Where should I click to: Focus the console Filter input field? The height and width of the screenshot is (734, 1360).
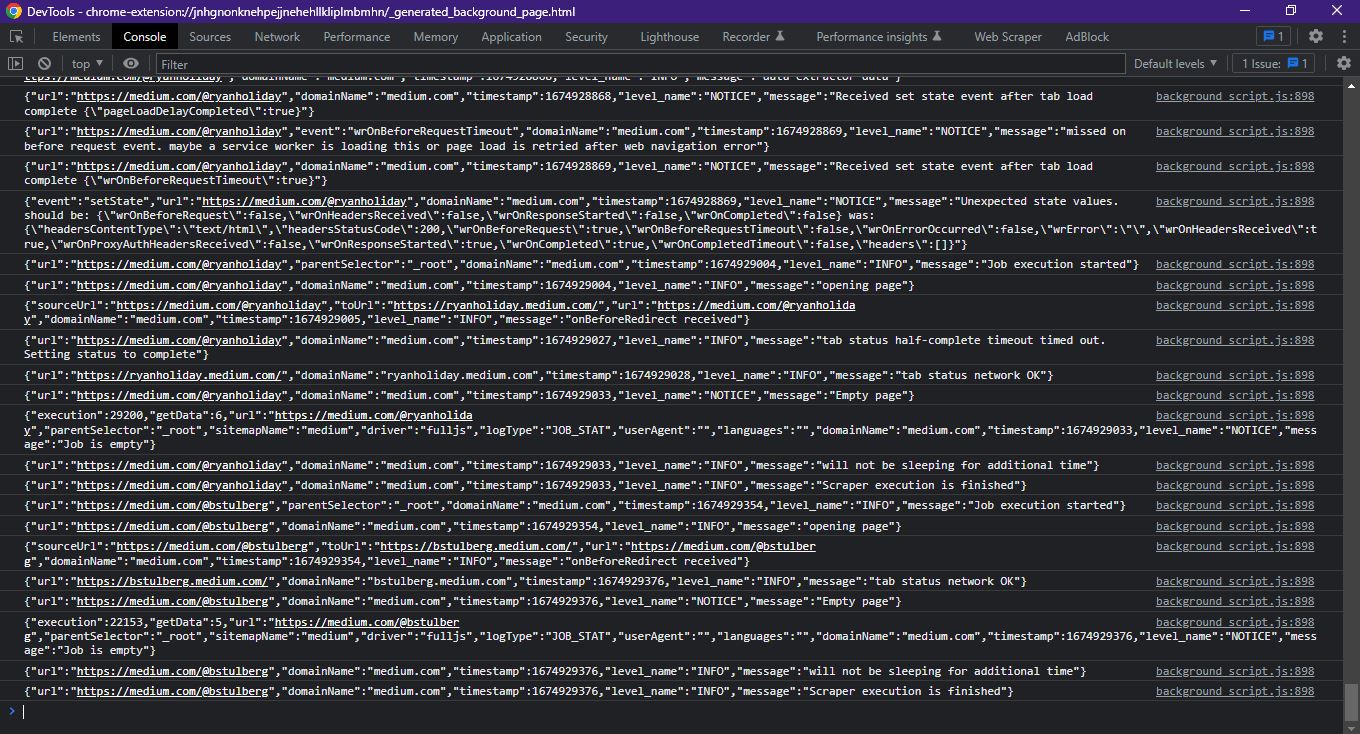click(640, 64)
